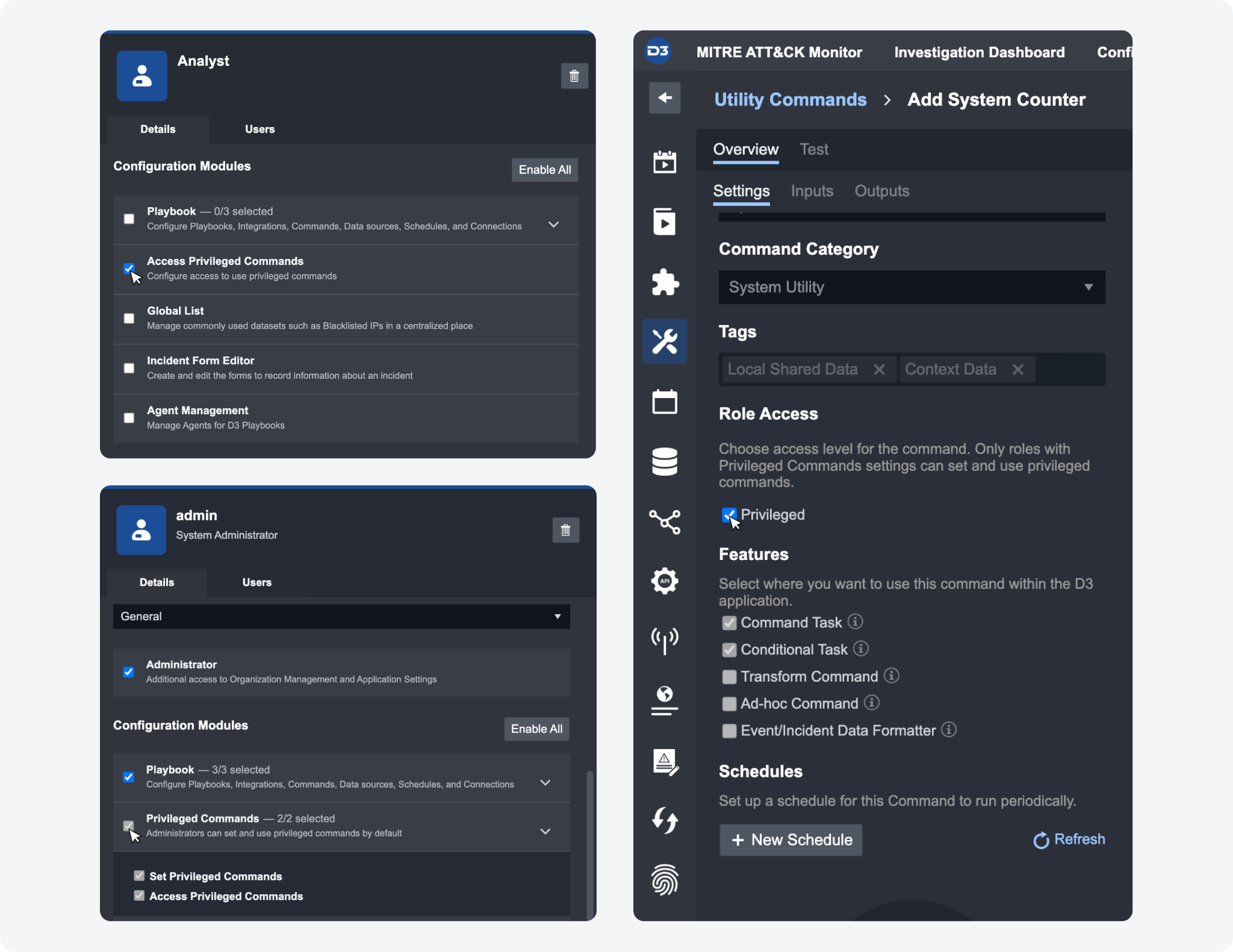Viewport: 1233px width, 952px height.
Task: Remove the Context Data tag
Action: pyautogui.click(x=1018, y=370)
